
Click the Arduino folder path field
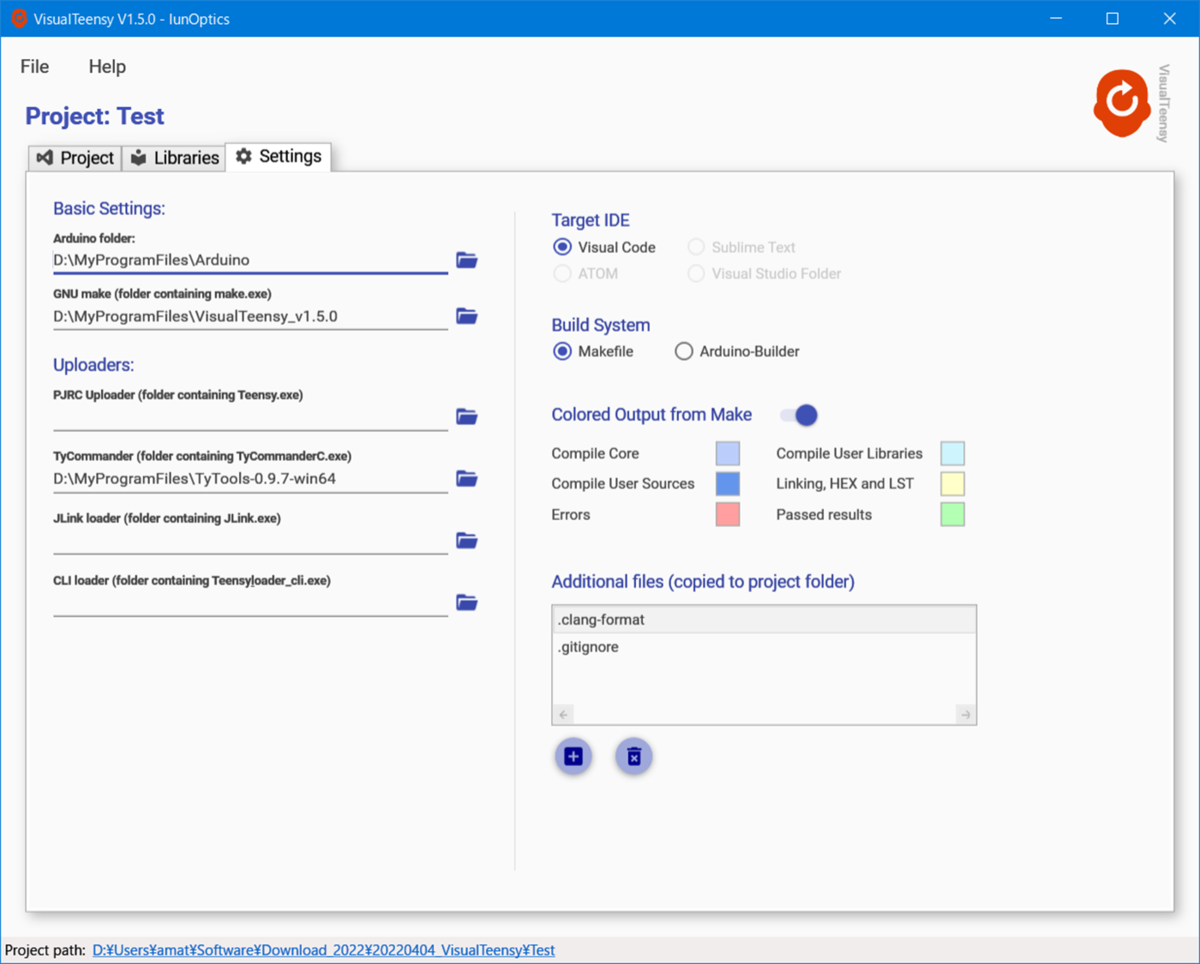[x=250, y=260]
